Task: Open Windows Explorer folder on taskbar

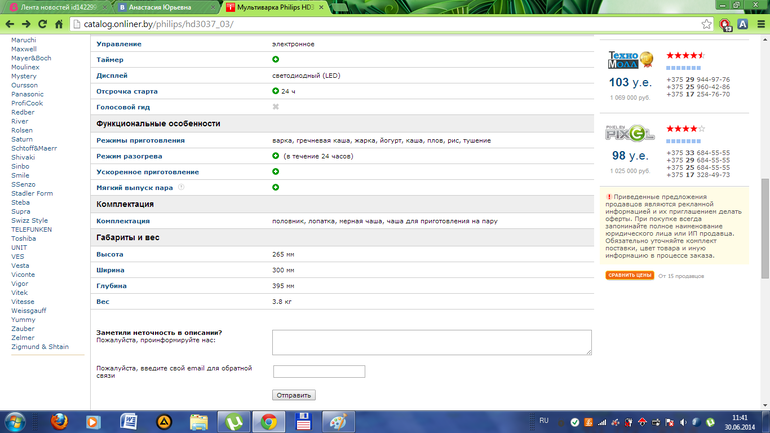Action: click(x=198, y=420)
